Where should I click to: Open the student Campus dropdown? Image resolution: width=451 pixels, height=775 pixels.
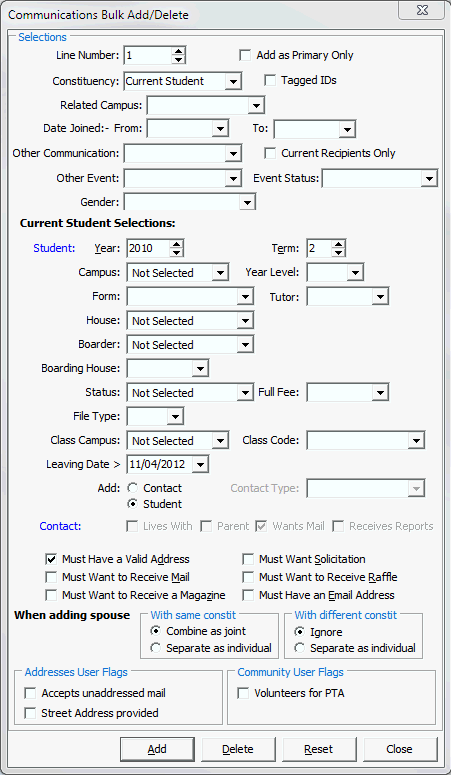pyautogui.click(x=220, y=273)
